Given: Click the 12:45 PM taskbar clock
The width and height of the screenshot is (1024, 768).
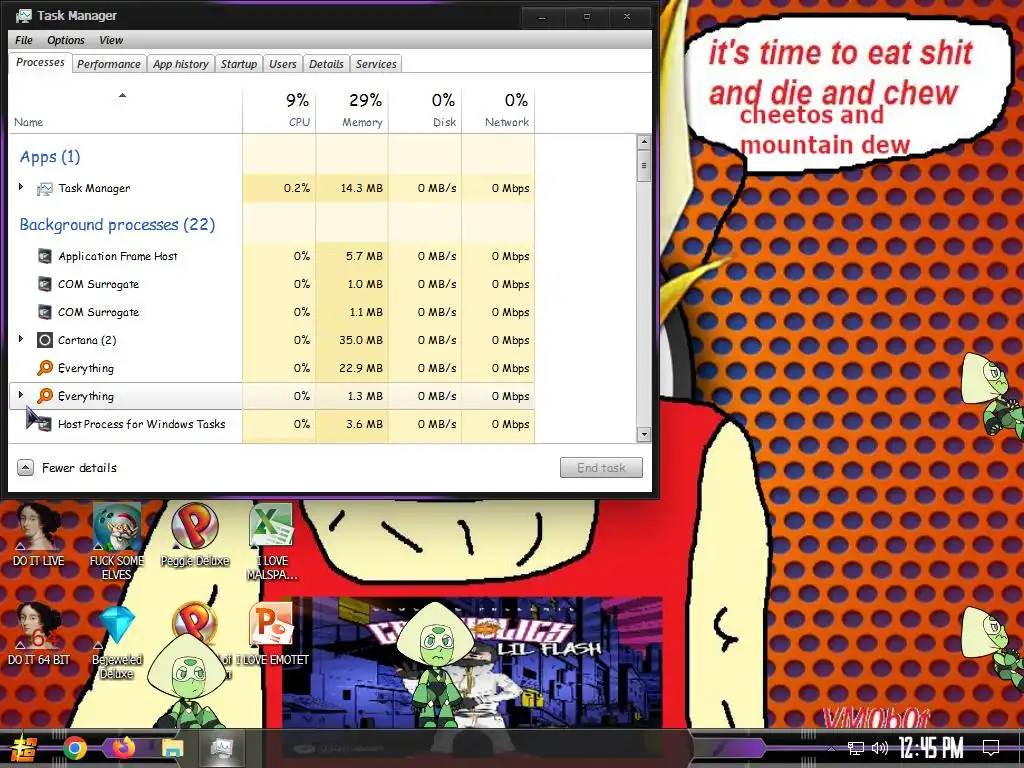Looking at the screenshot, I should point(931,748).
